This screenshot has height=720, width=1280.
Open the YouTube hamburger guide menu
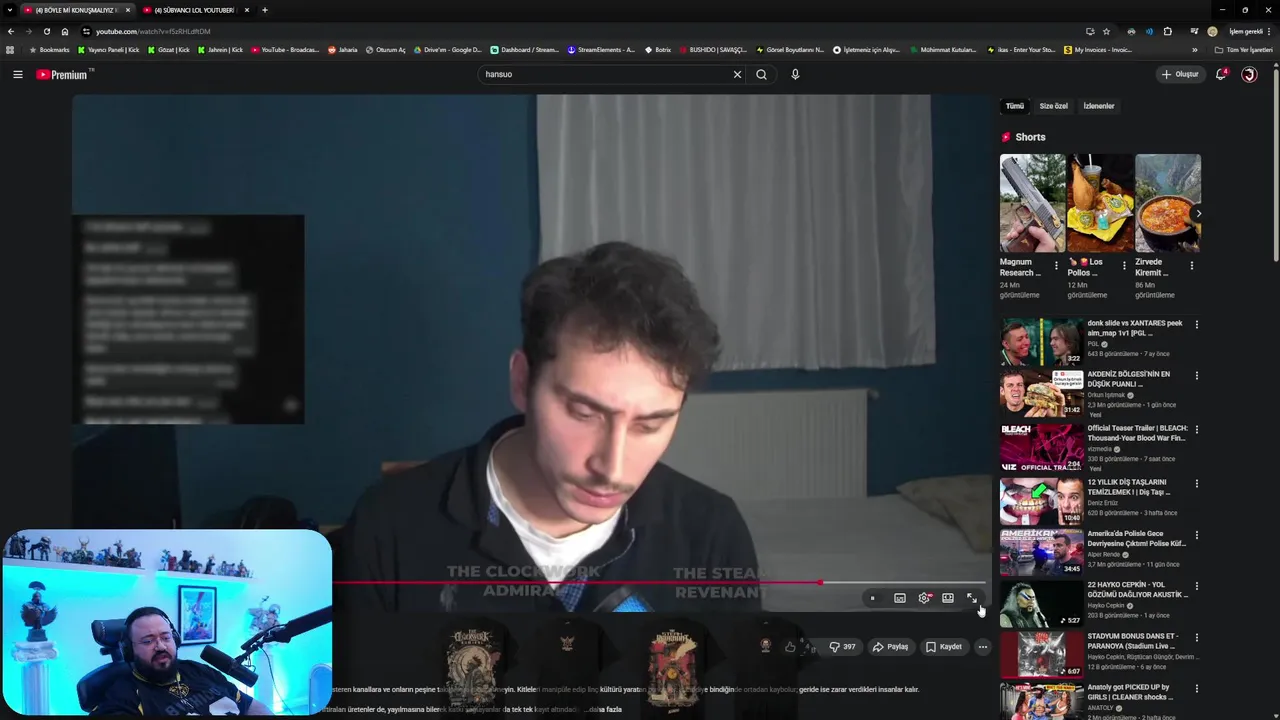coord(17,74)
